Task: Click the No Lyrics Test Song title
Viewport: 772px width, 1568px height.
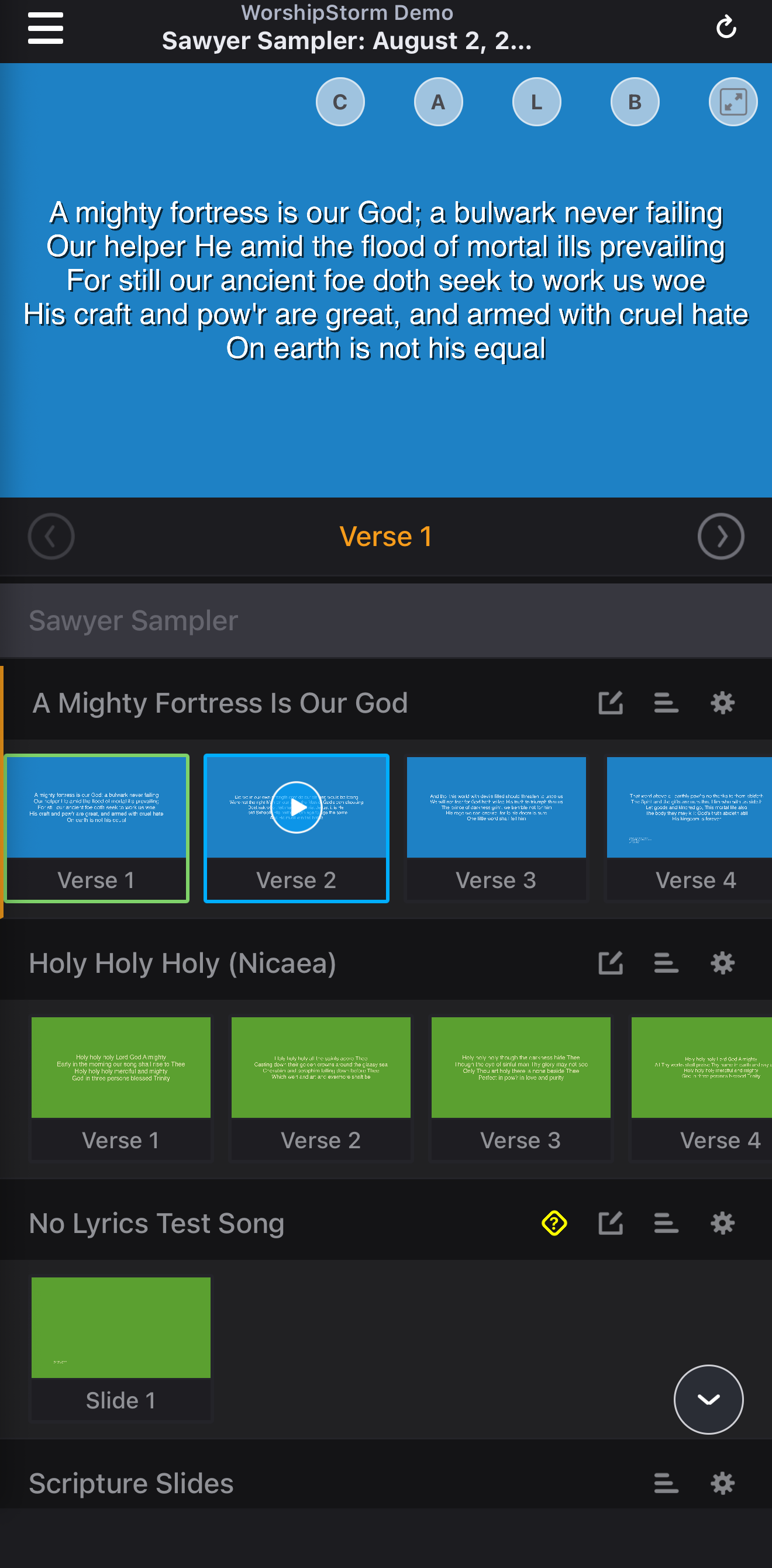Action: click(157, 1223)
